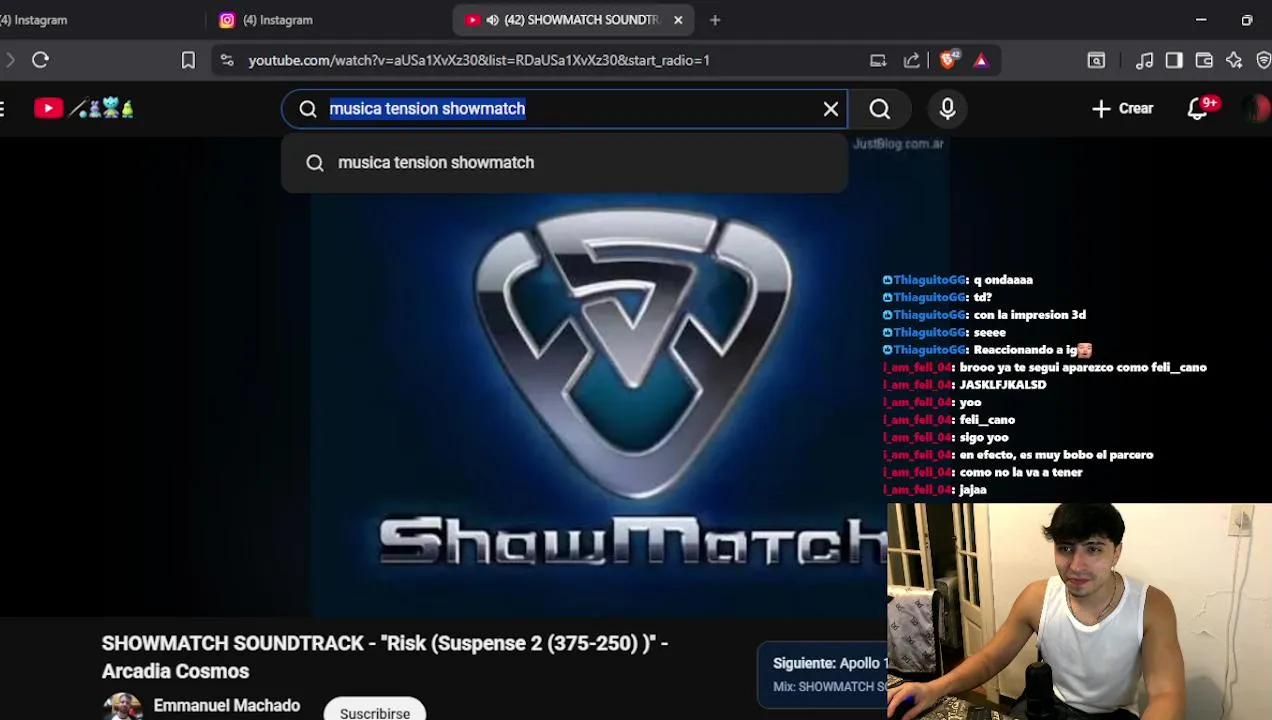Open the account avatar menu
This screenshot has width=1272, height=720.
click(1255, 108)
